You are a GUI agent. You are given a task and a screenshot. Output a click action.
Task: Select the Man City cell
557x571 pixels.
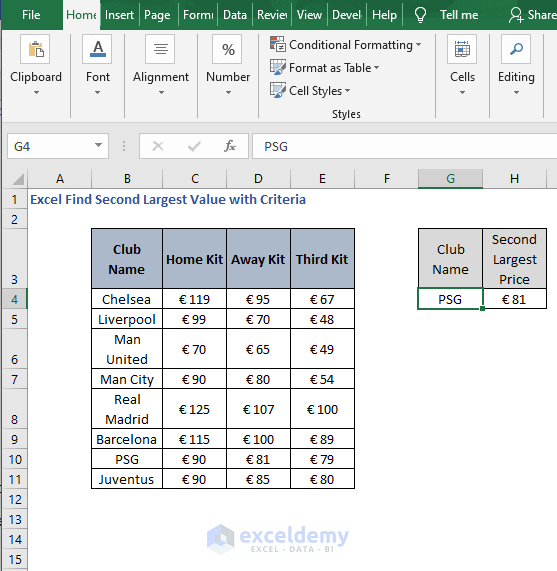coord(127,379)
